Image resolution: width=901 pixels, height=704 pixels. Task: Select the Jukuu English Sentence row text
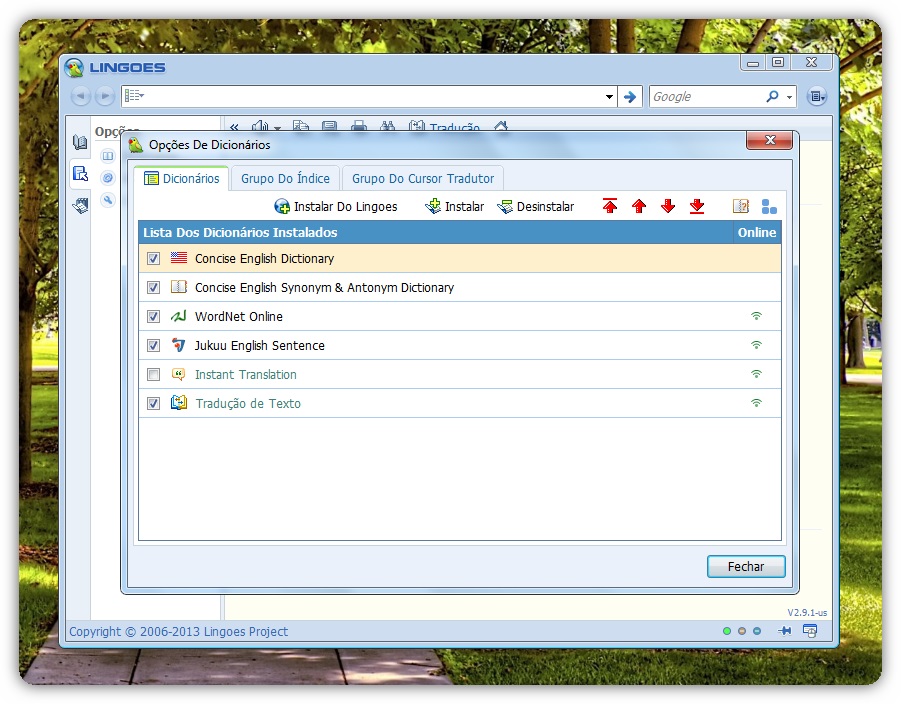click(x=259, y=345)
